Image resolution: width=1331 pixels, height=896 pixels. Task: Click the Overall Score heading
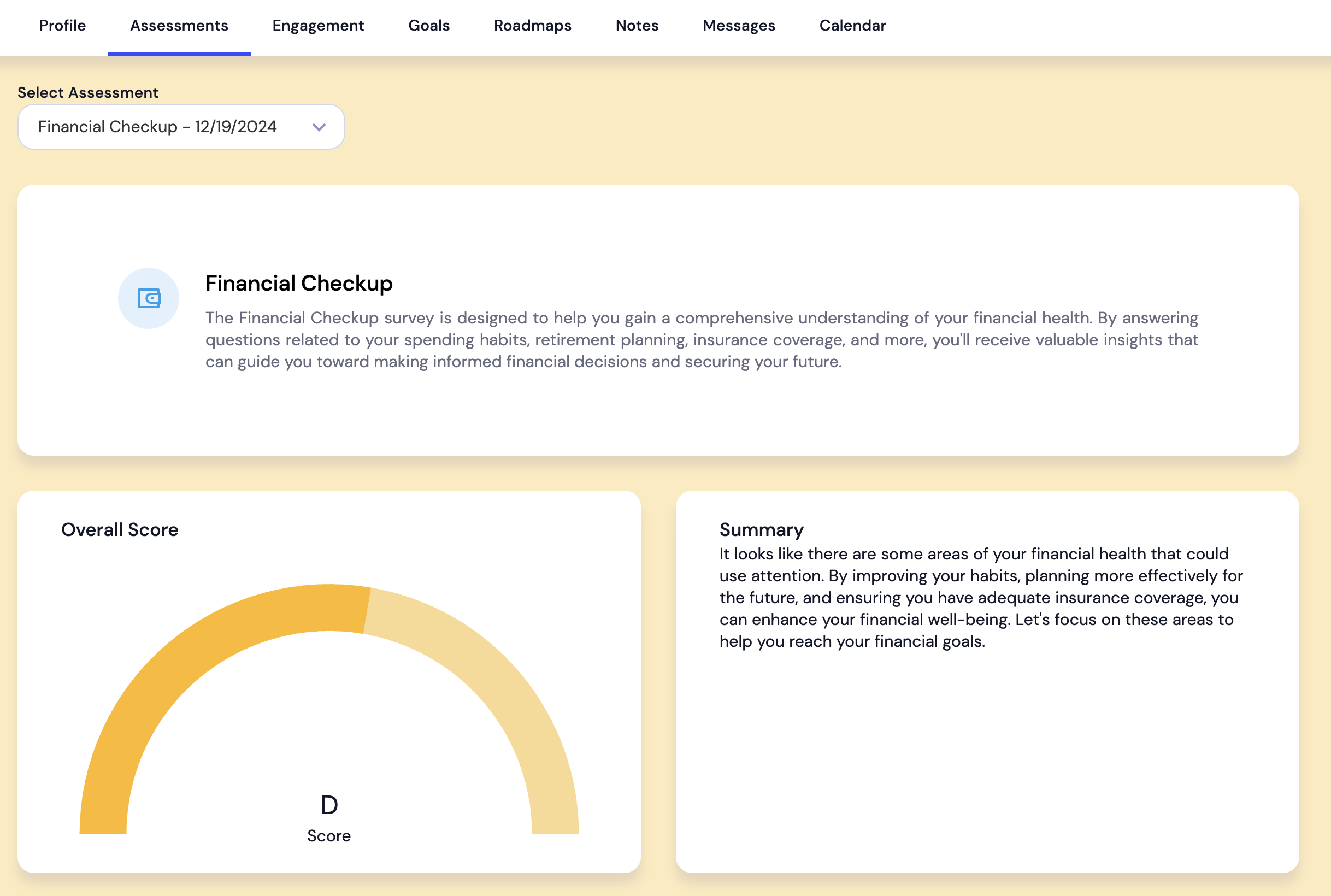120,530
